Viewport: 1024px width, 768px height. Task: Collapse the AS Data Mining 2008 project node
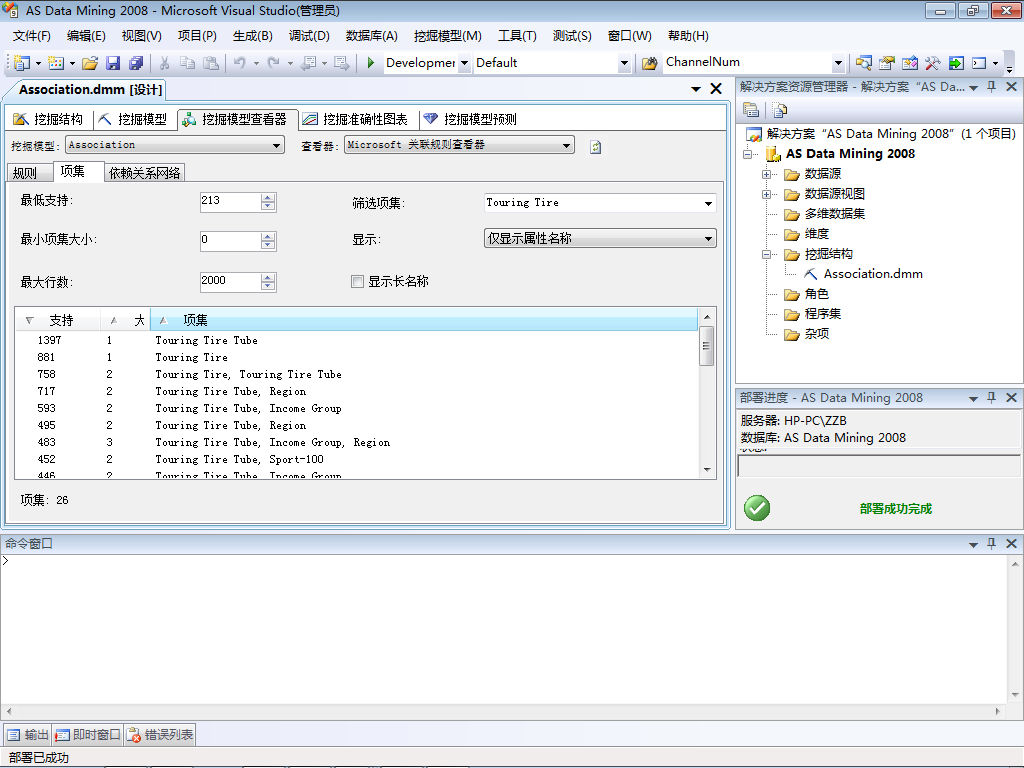747,155
